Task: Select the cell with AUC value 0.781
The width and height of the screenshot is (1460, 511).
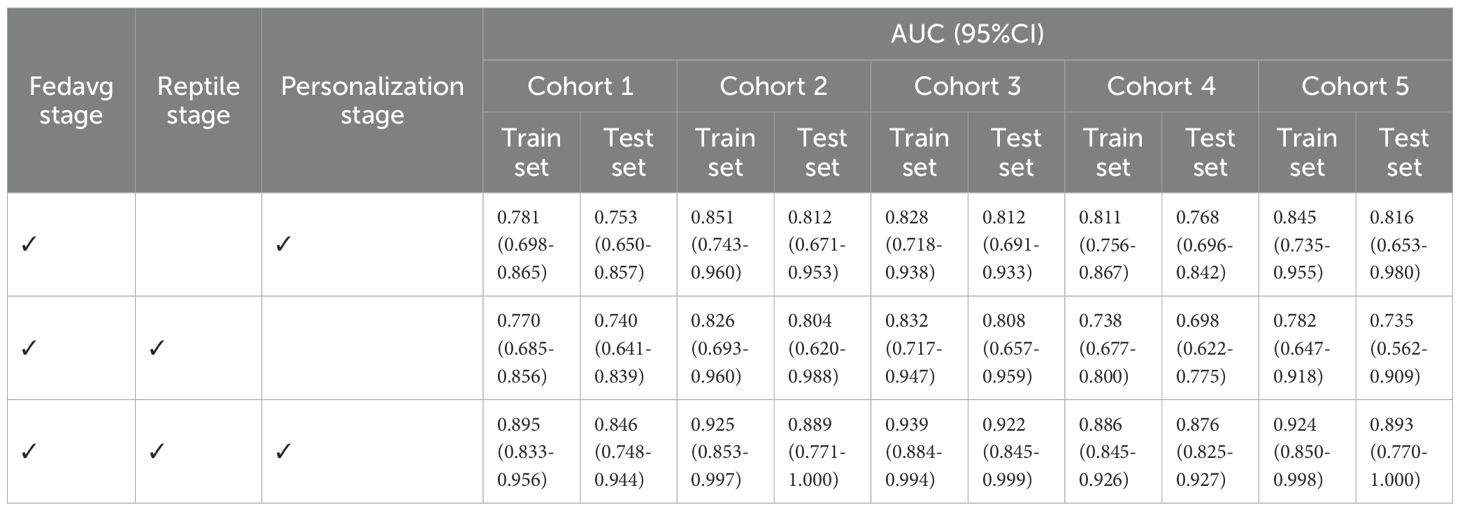Action: (531, 244)
